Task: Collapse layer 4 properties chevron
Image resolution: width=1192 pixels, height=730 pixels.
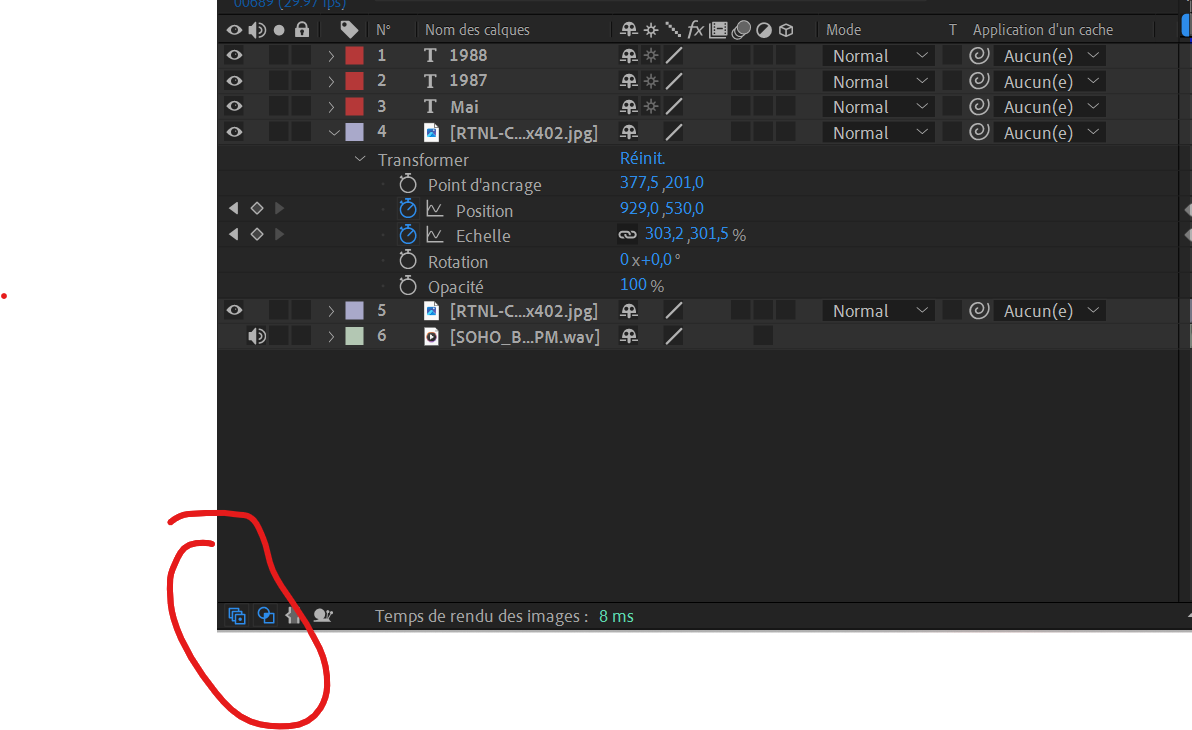Action: click(333, 132)
